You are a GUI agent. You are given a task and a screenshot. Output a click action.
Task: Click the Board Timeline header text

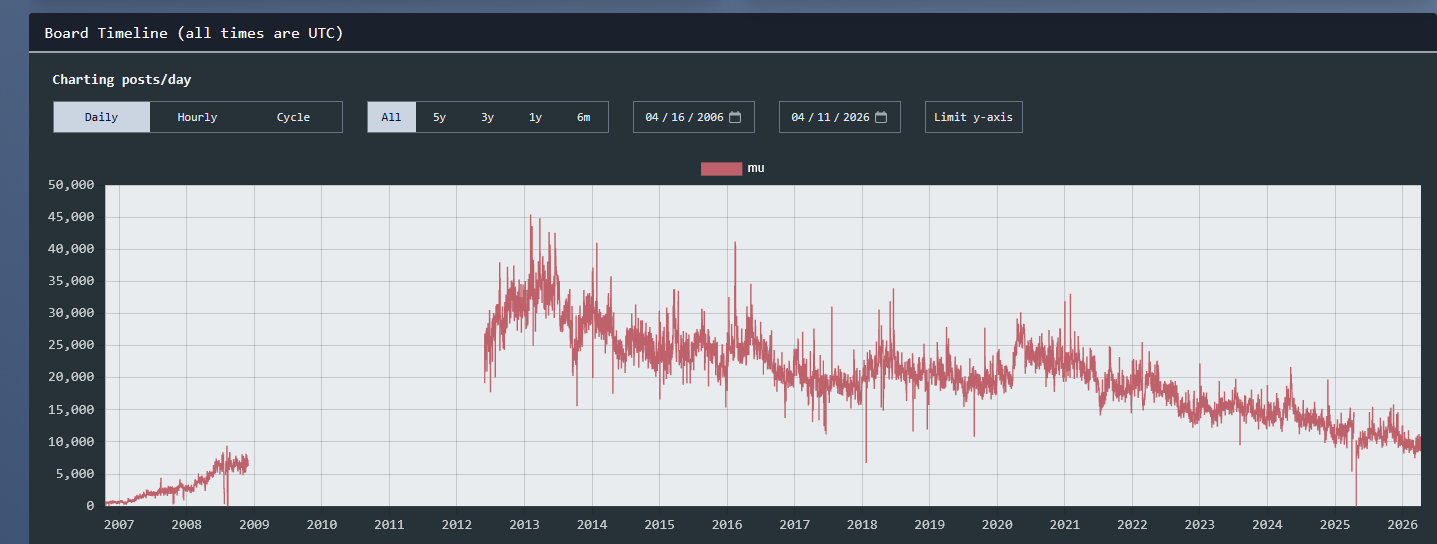click(194, 33)
